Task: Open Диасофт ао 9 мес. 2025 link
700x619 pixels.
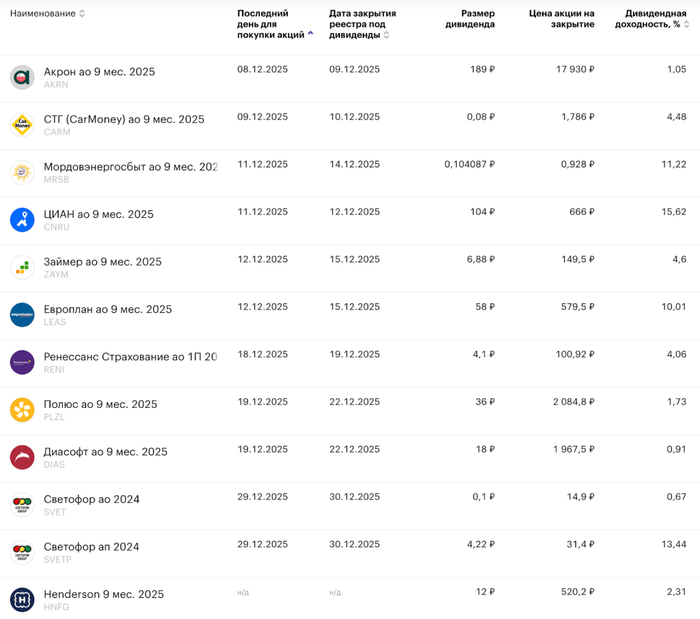Action: click(105, 452)
